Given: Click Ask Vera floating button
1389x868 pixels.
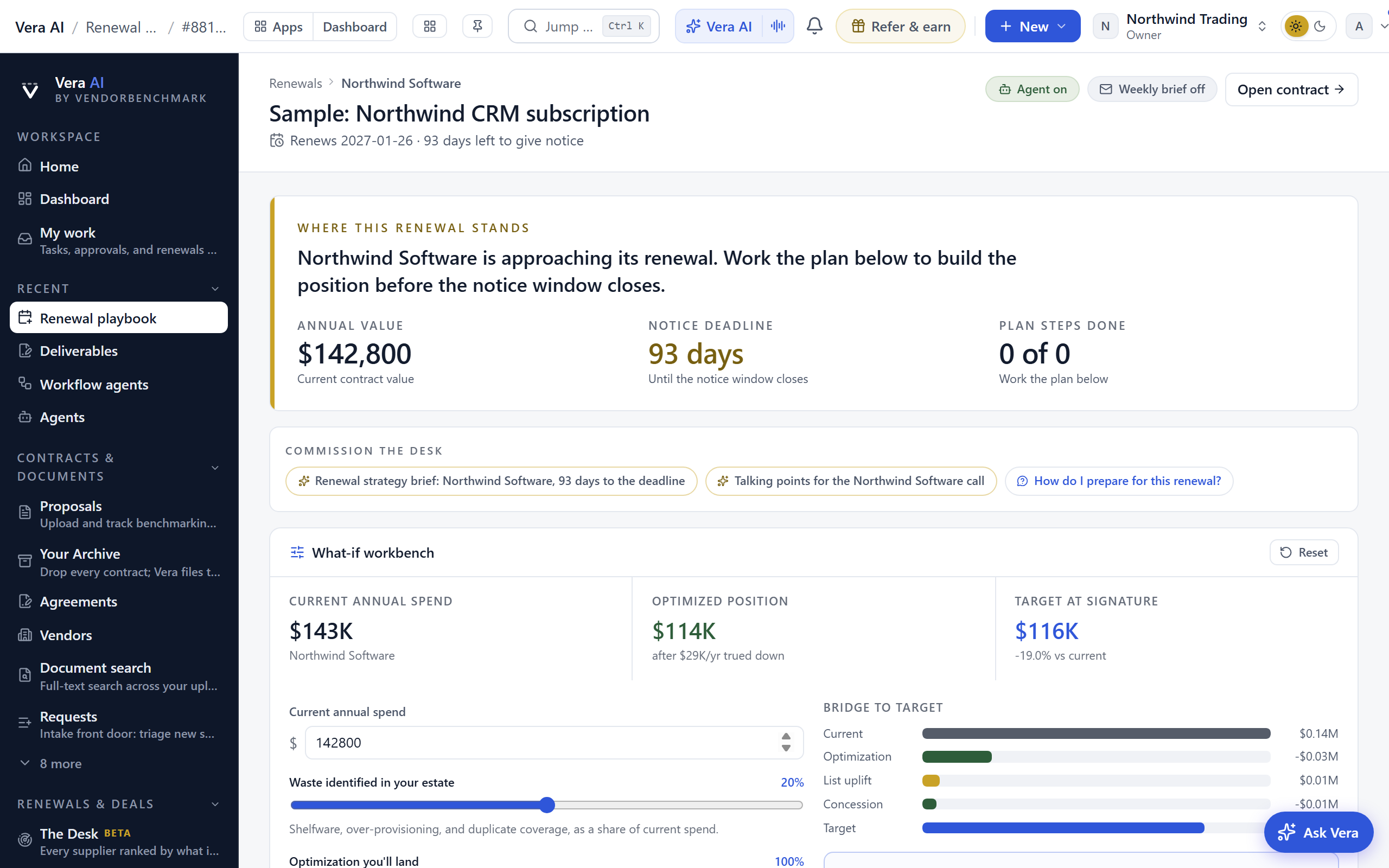Looking at the screenshot, I should click(1318, 832).
